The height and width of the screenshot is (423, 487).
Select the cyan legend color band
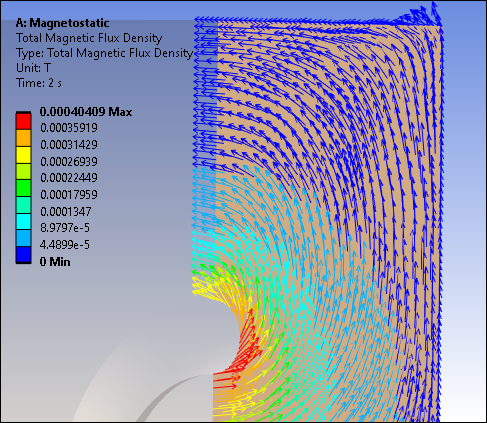point(23,221)
